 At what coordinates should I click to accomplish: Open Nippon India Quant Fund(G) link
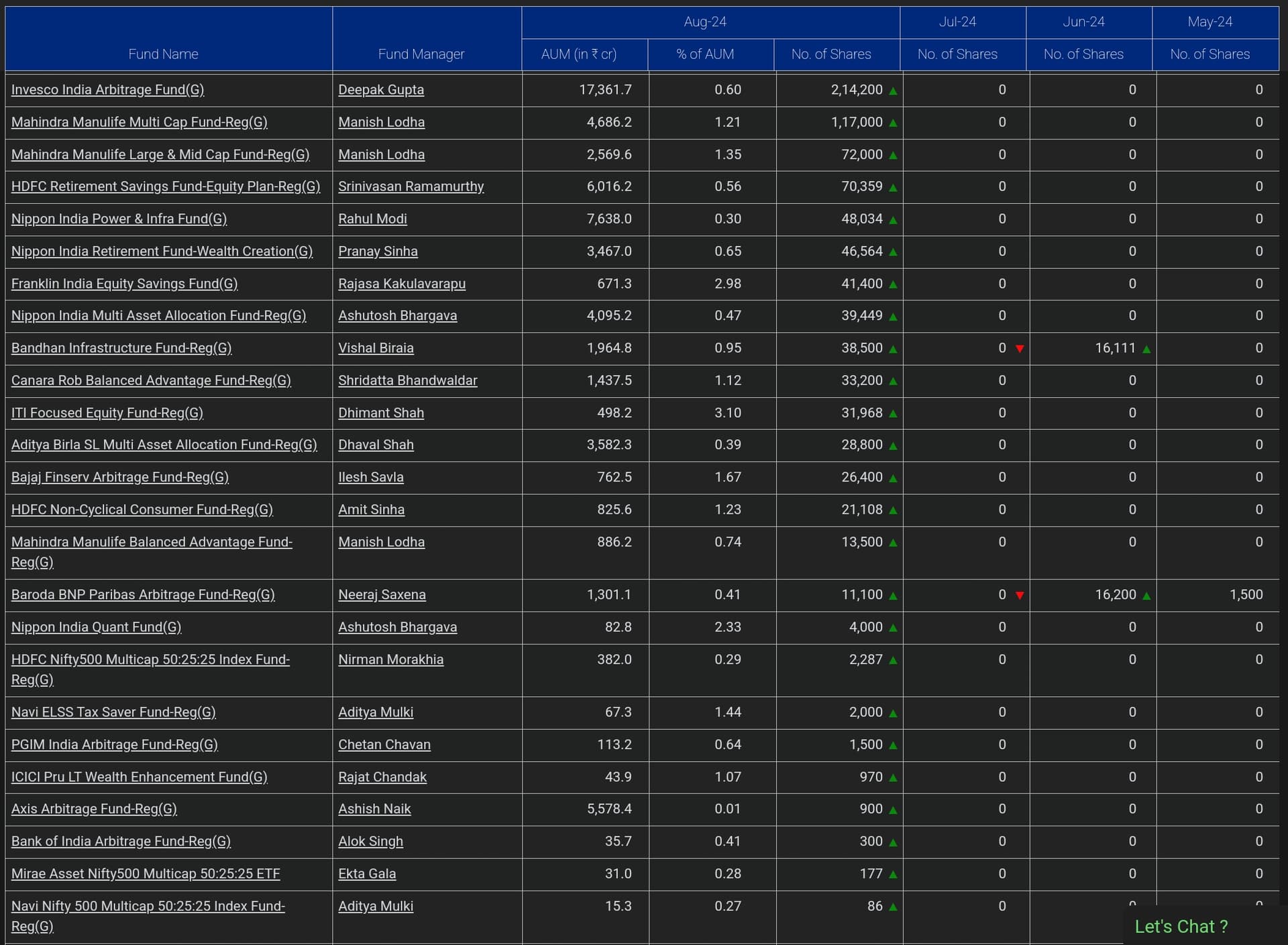click(x=96, y=627)
